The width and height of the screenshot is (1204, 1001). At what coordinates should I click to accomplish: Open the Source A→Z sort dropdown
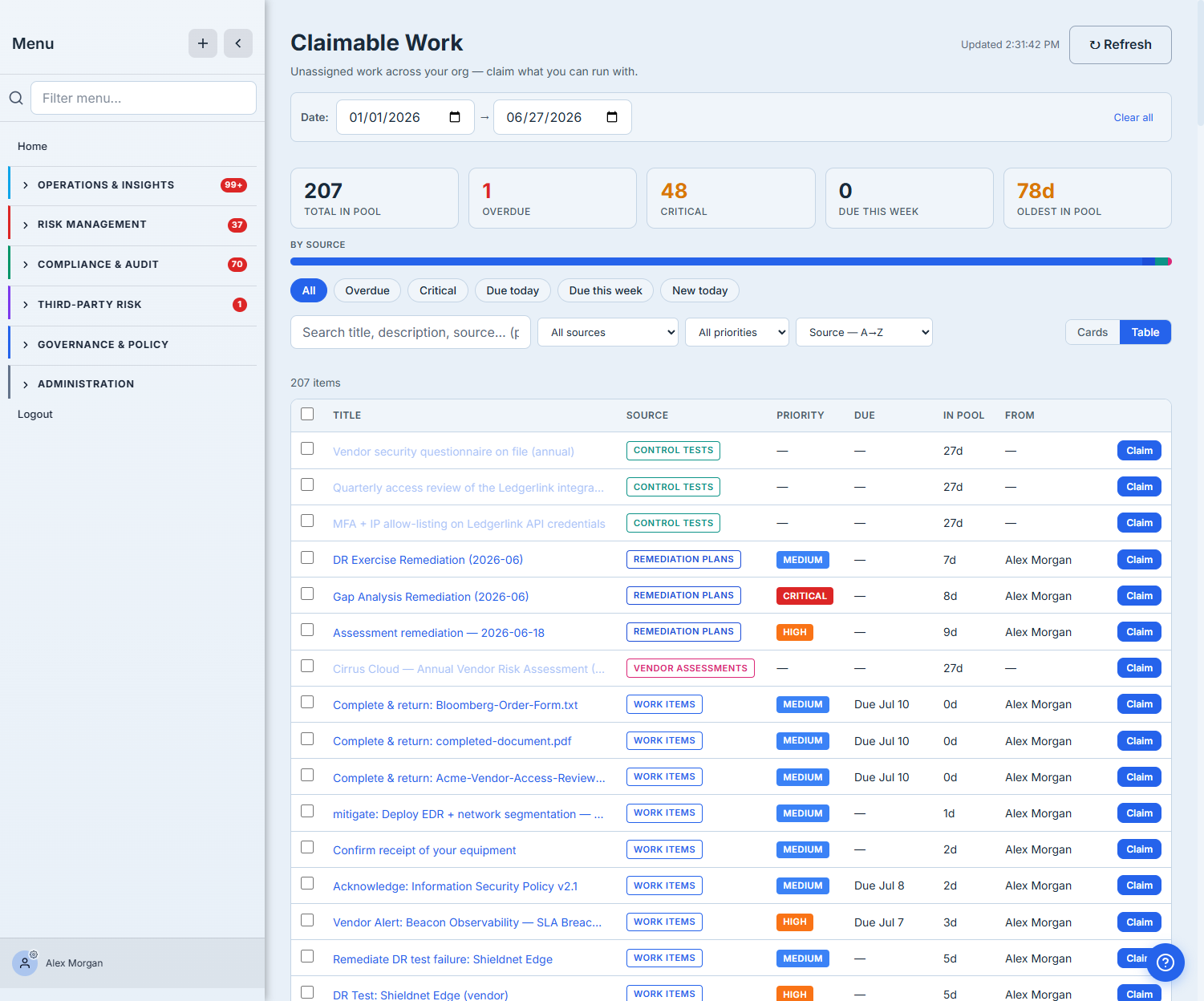pos(864,332)
